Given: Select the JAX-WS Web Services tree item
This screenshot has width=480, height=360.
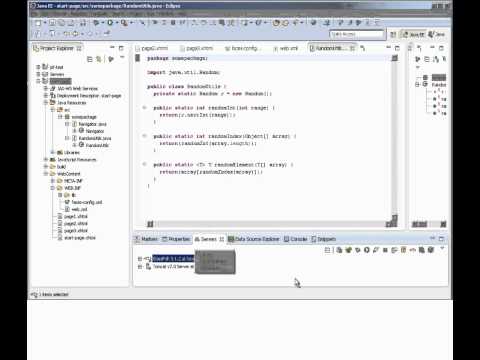Looking at the screenshot, I should click(x=74, y=88).
